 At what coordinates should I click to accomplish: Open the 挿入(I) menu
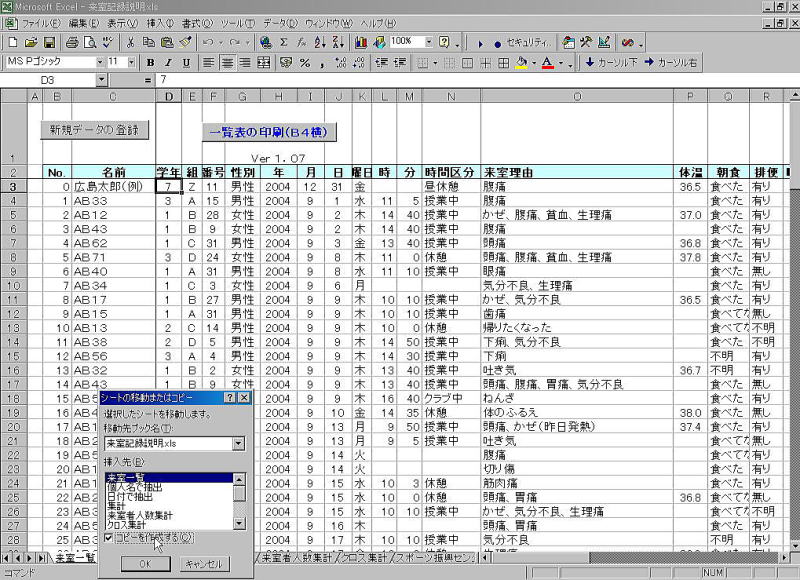click(x=160, y=23)
